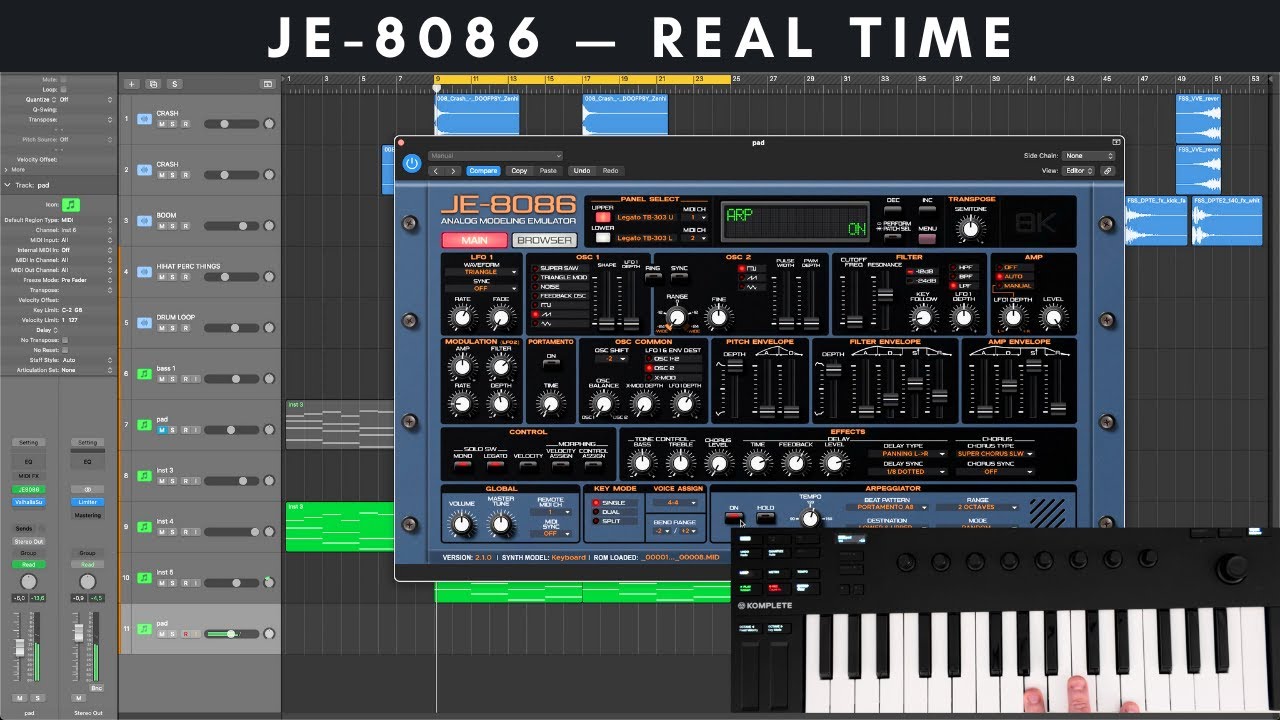Go to next preset with right arrow
The image size is (1280, 720).
click(453, 171)
